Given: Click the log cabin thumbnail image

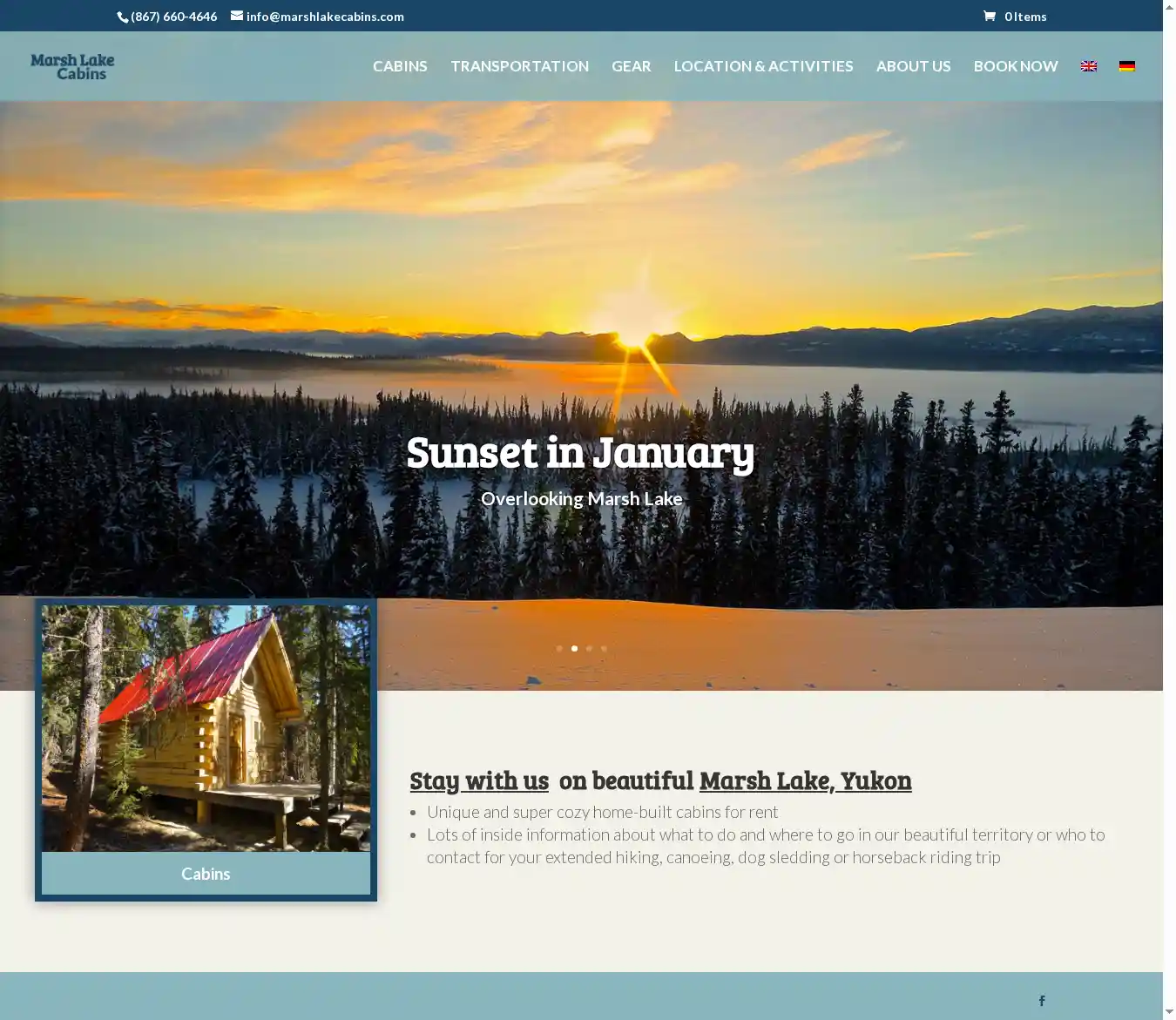Looking at the screenshot, I should point(206,728).
